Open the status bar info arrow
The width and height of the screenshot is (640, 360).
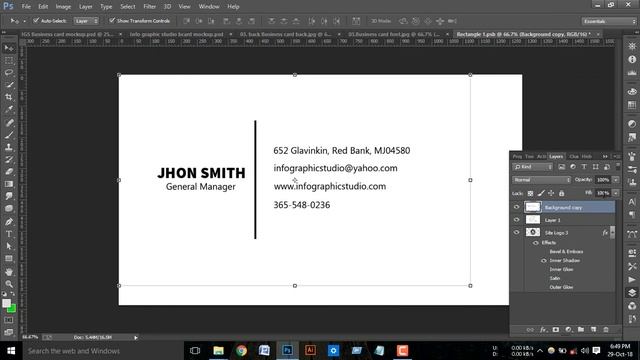point(136,338)
